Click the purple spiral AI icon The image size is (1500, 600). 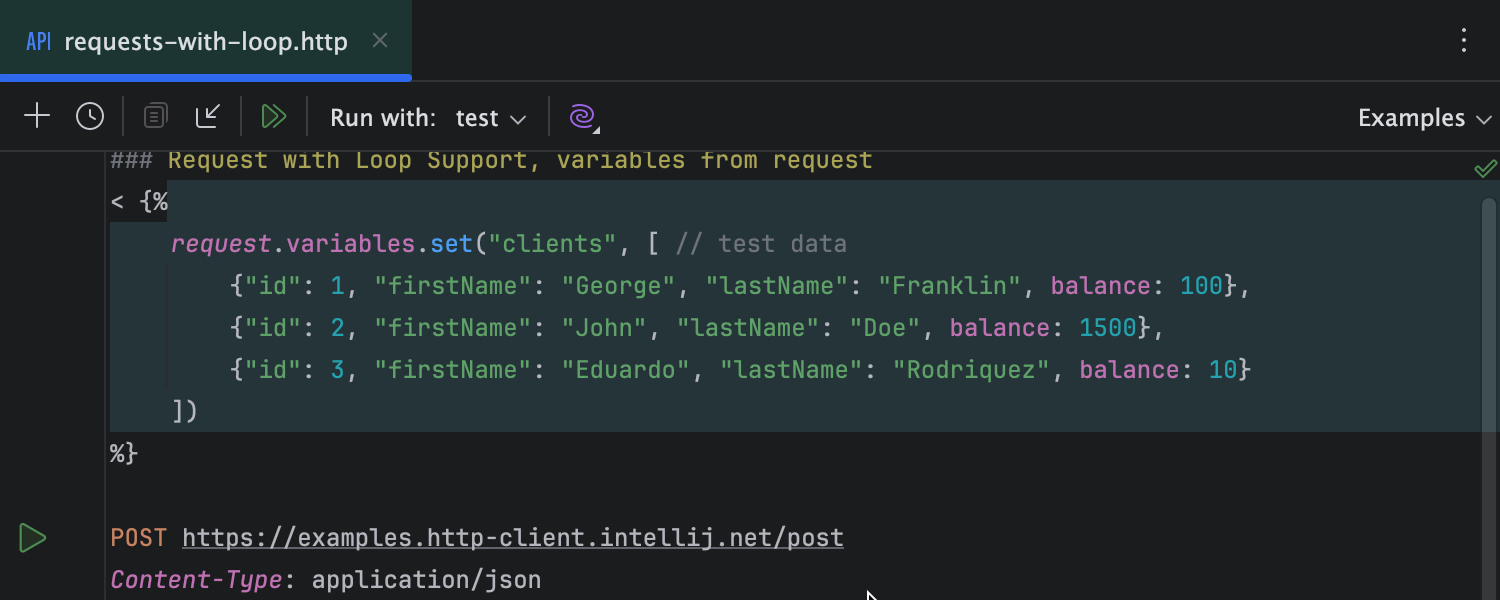pyautogui.click(x=582, y=117)
